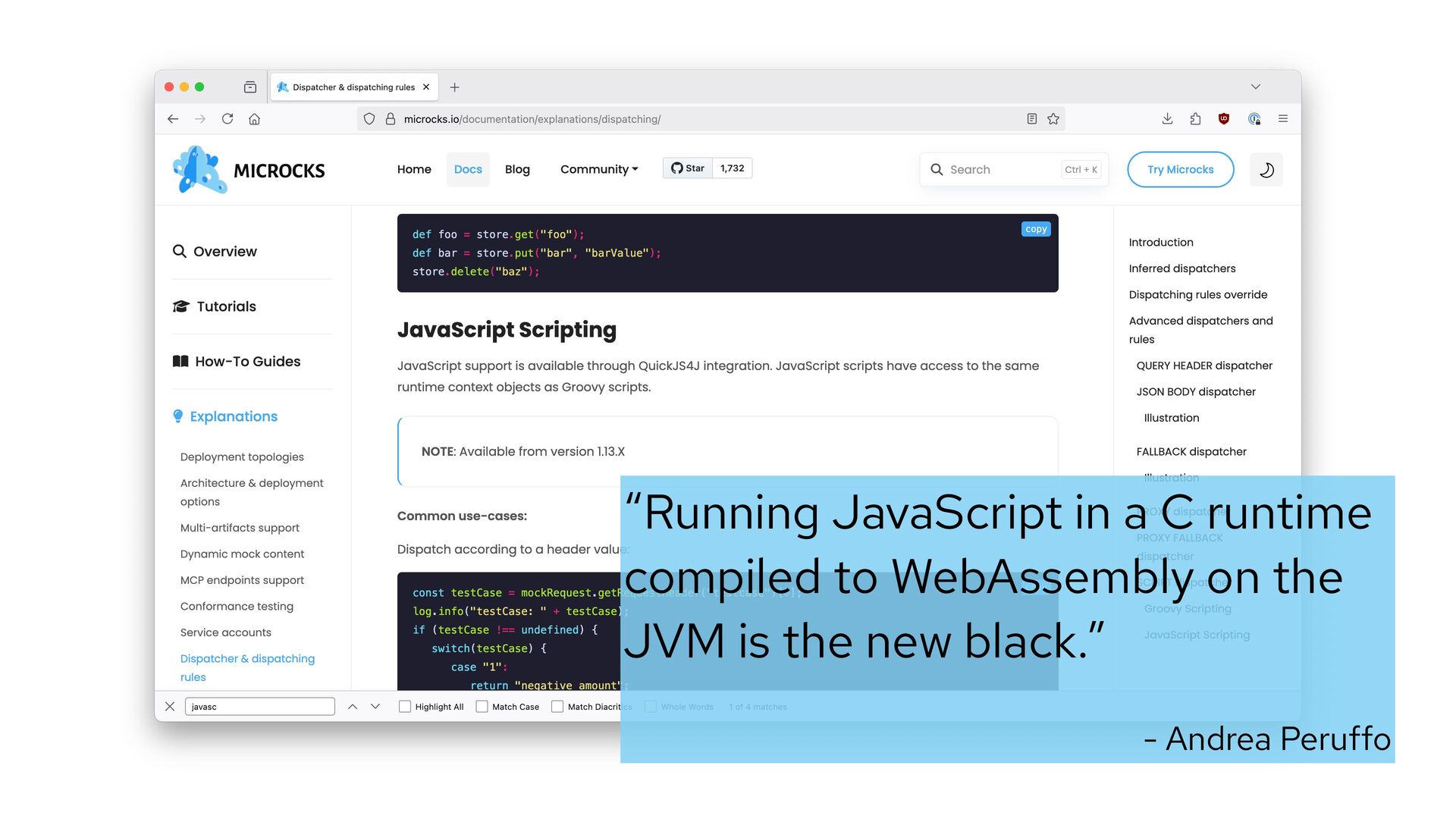This screenshot has height=819, width=1456.
Task: Toggle Match Diacritics checkbox
Action: (557, 707)
